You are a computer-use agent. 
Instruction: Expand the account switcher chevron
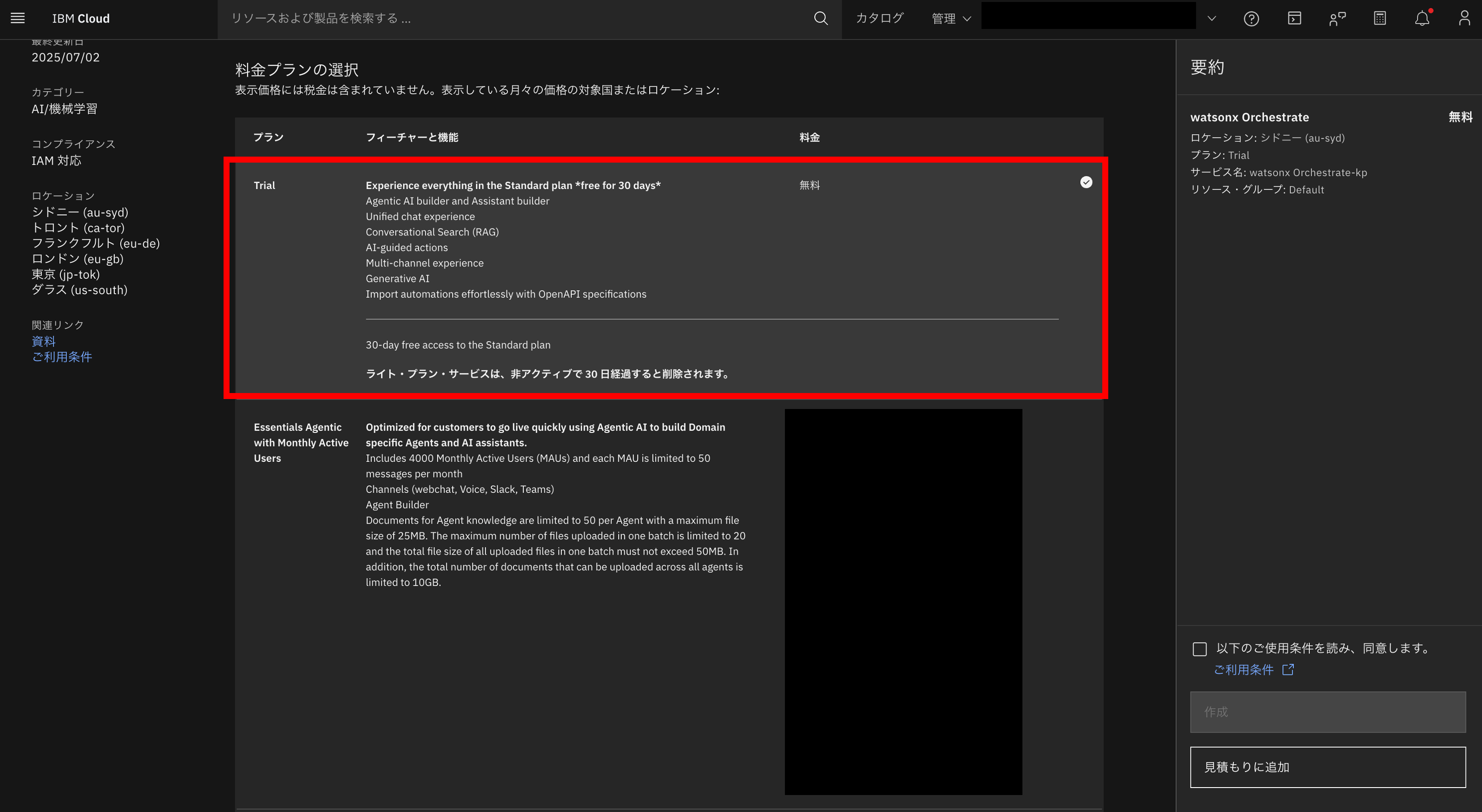click(x=1212, y=18)
